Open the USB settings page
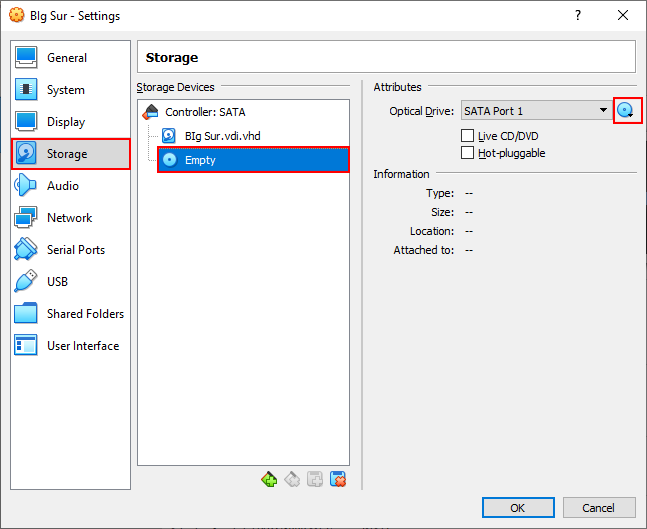Image resolution: width=647 pixels, height=529 pixels. [57, 282]
